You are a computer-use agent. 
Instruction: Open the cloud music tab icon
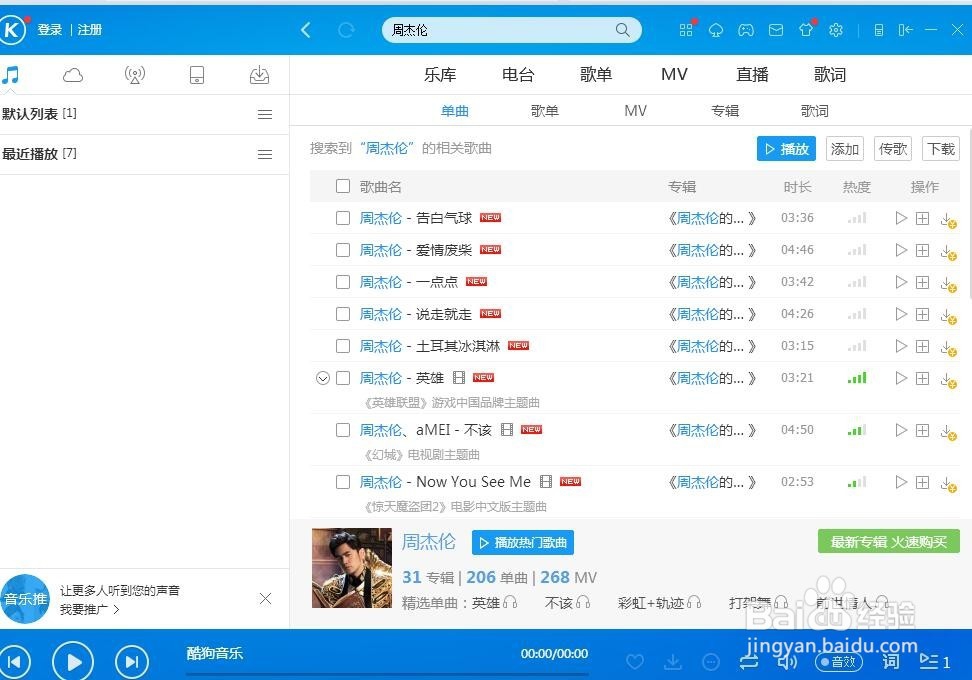73,75
